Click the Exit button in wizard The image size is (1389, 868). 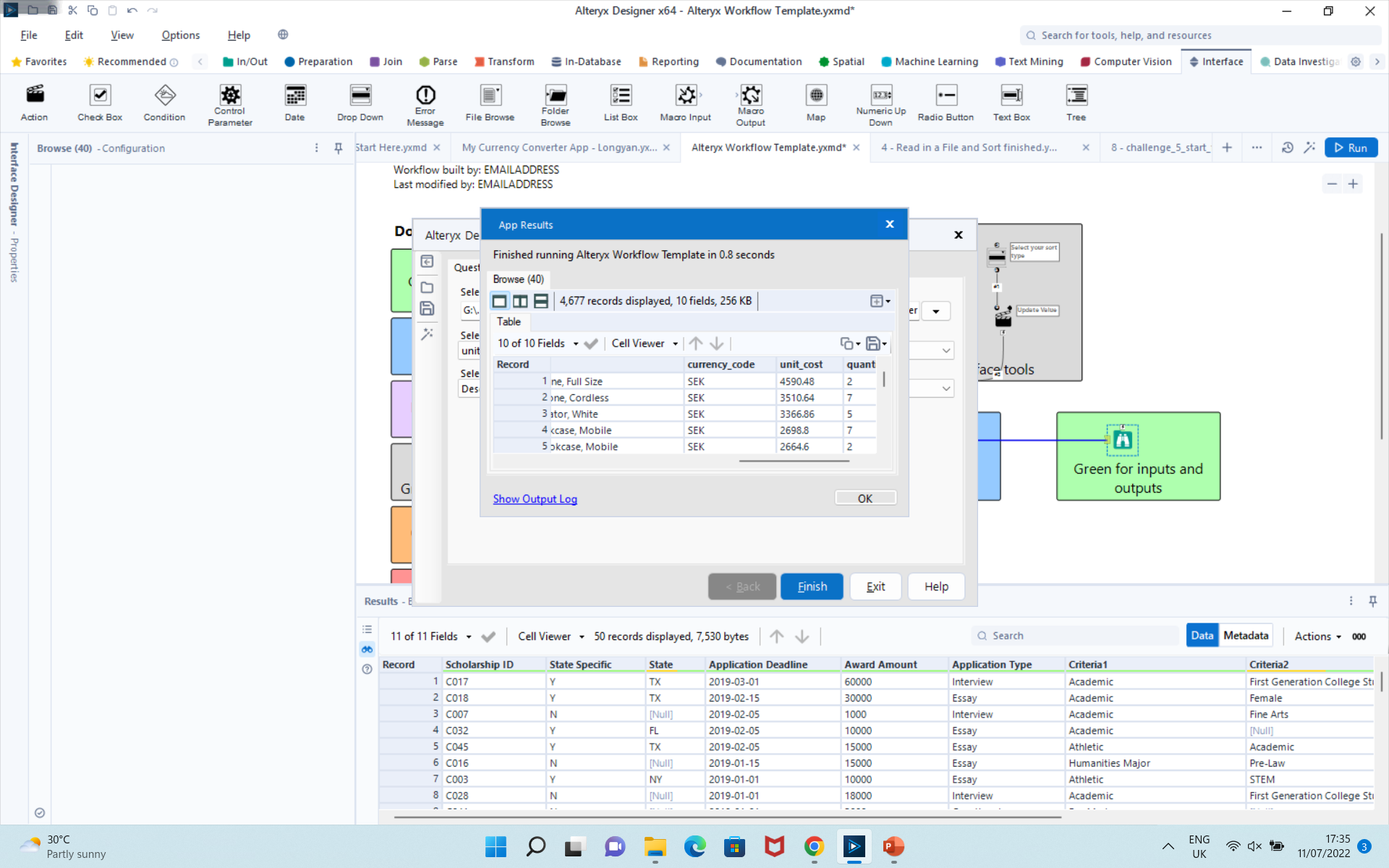875,587
